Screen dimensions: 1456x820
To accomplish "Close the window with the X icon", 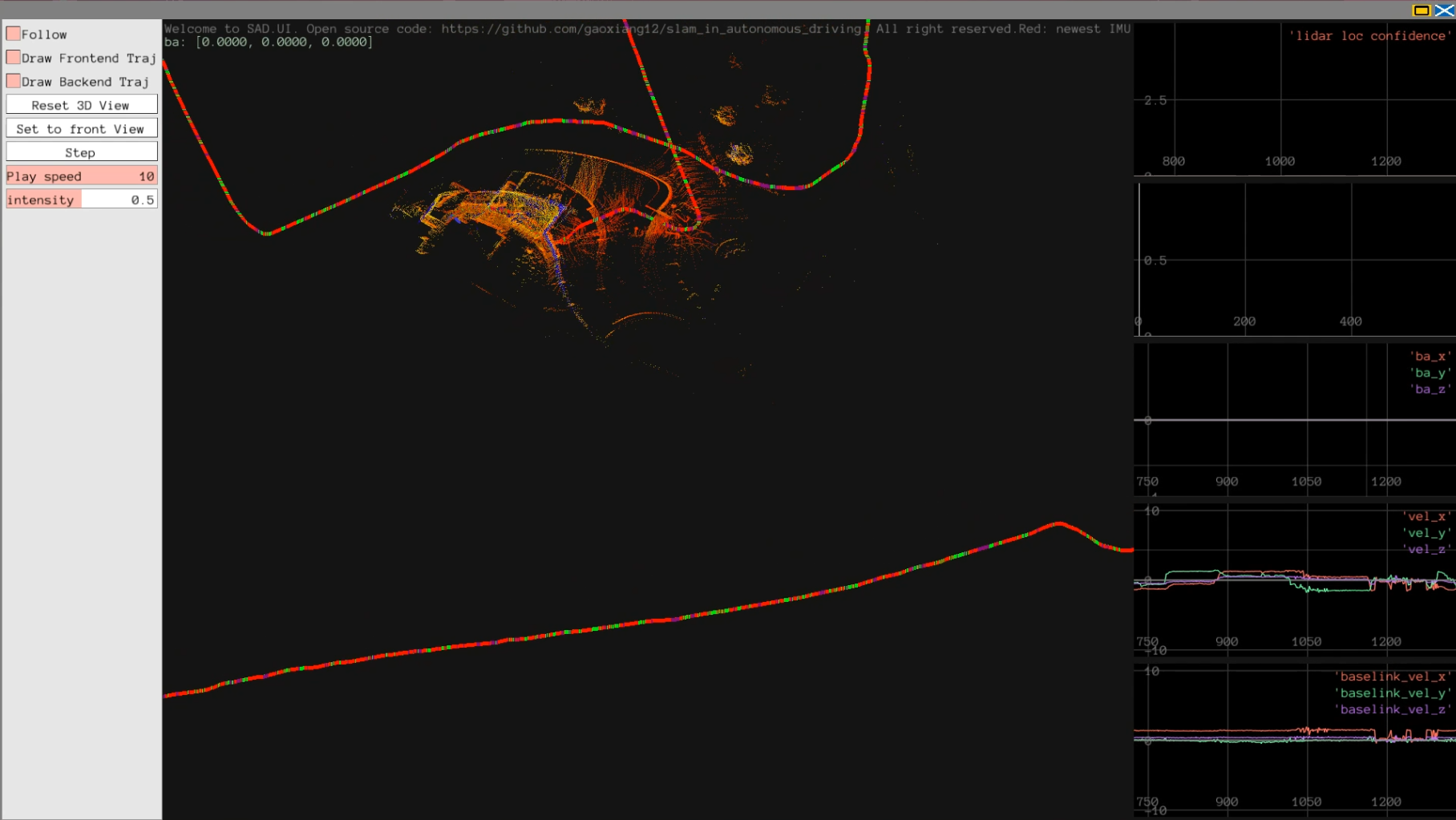I will coord(1443,10).
